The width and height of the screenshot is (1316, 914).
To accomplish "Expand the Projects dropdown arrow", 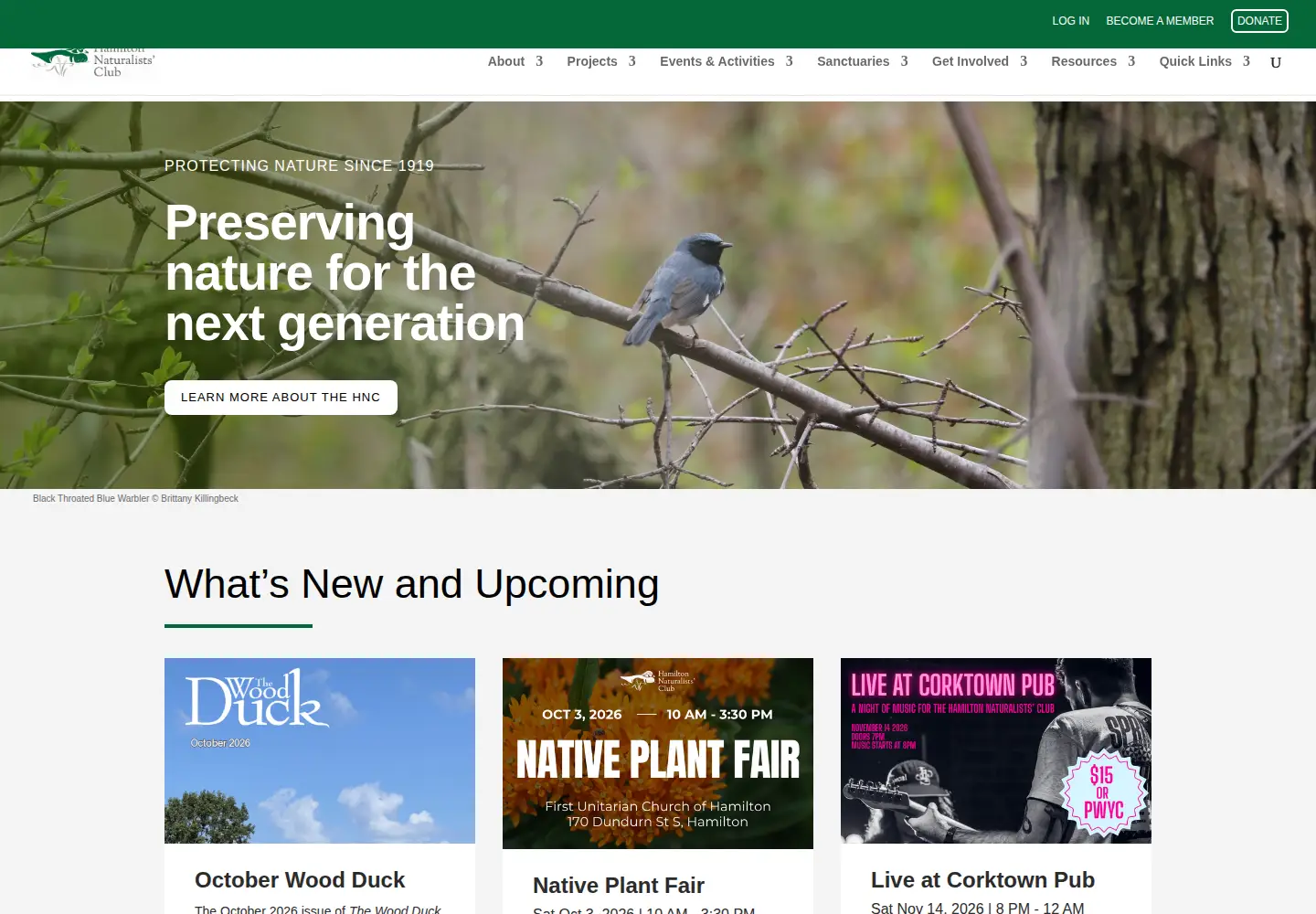I will [x=631, y=61].
